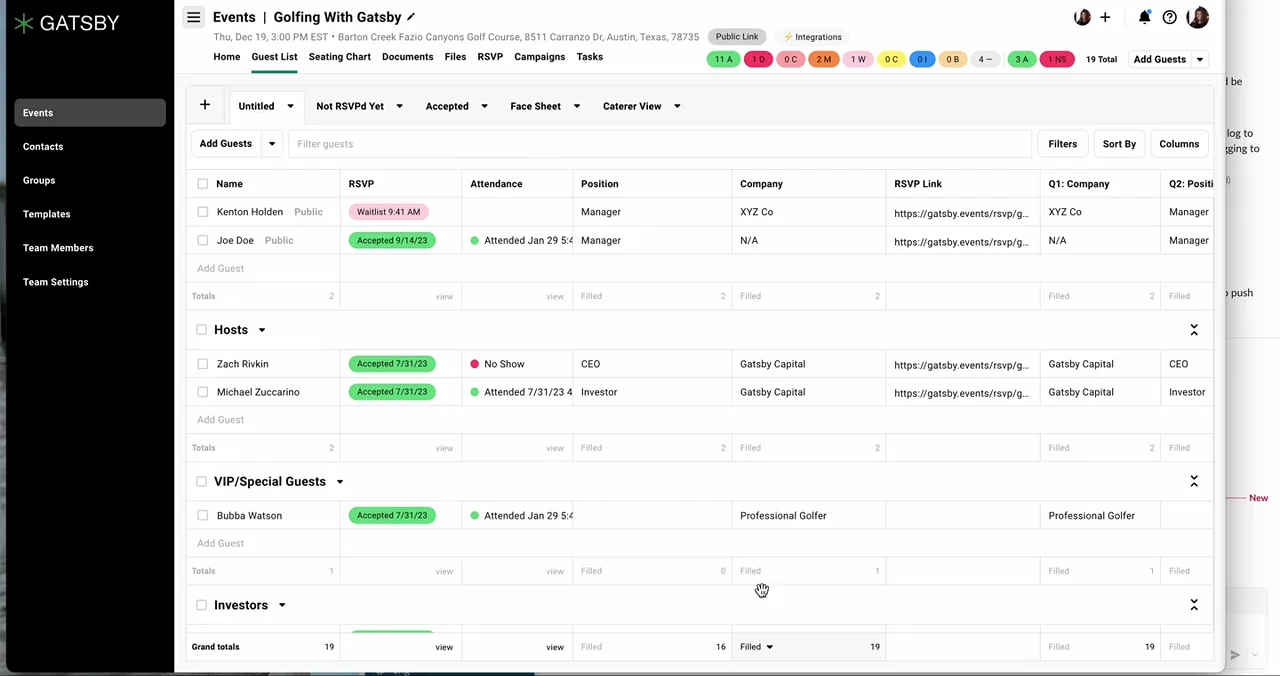
Task: Open the Hosts group dropdown
Action: coord(262,330)
